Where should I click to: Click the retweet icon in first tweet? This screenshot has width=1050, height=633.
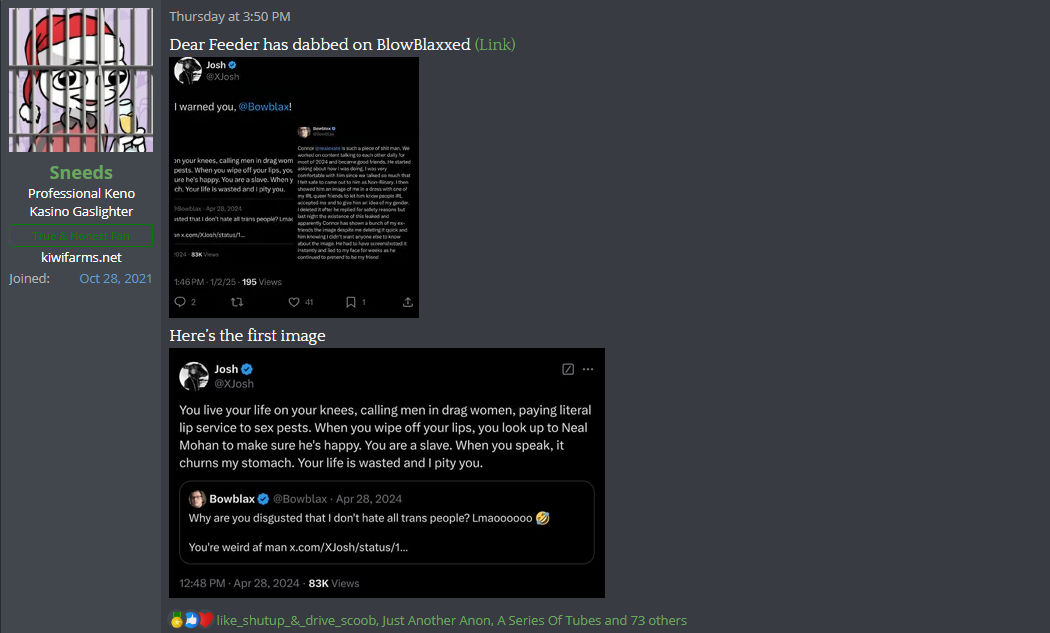click(237, 302)
